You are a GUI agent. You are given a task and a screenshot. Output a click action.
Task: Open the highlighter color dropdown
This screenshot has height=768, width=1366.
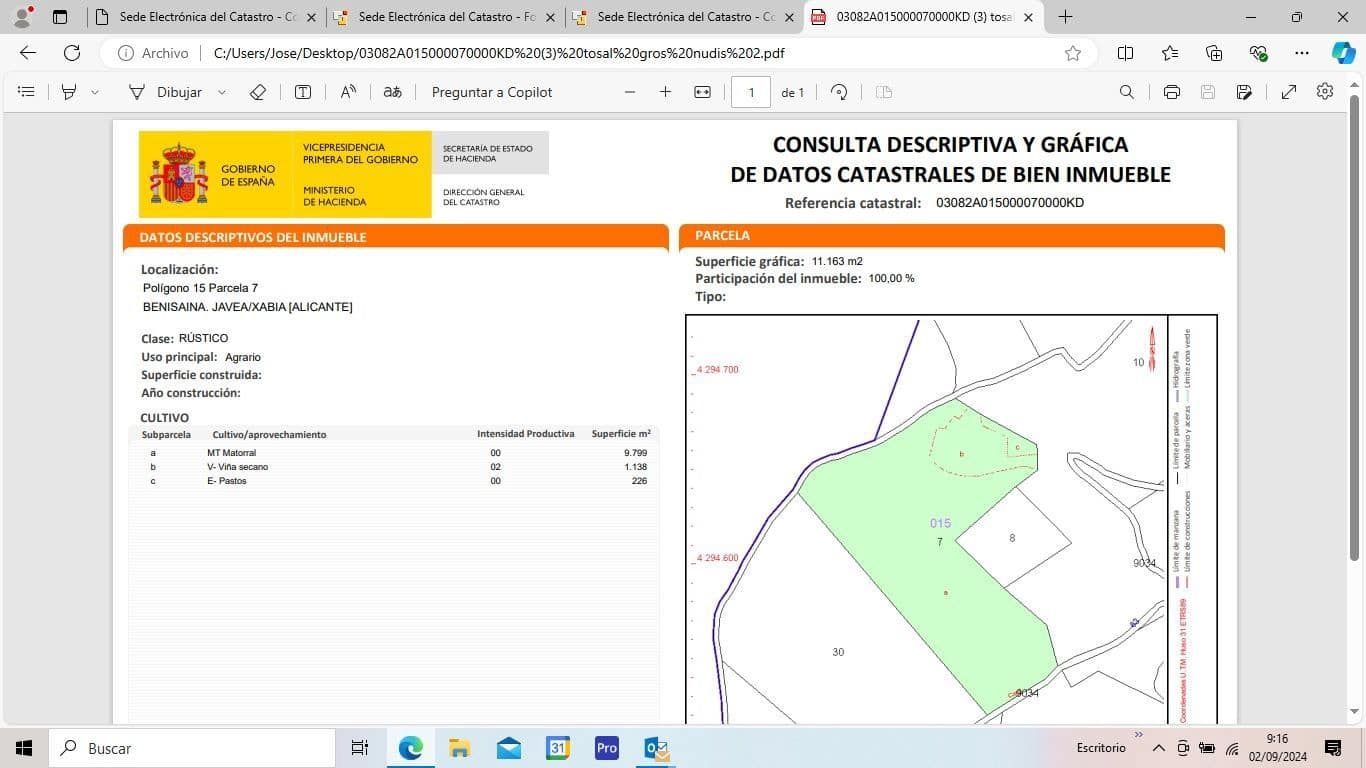click(95, 92)
